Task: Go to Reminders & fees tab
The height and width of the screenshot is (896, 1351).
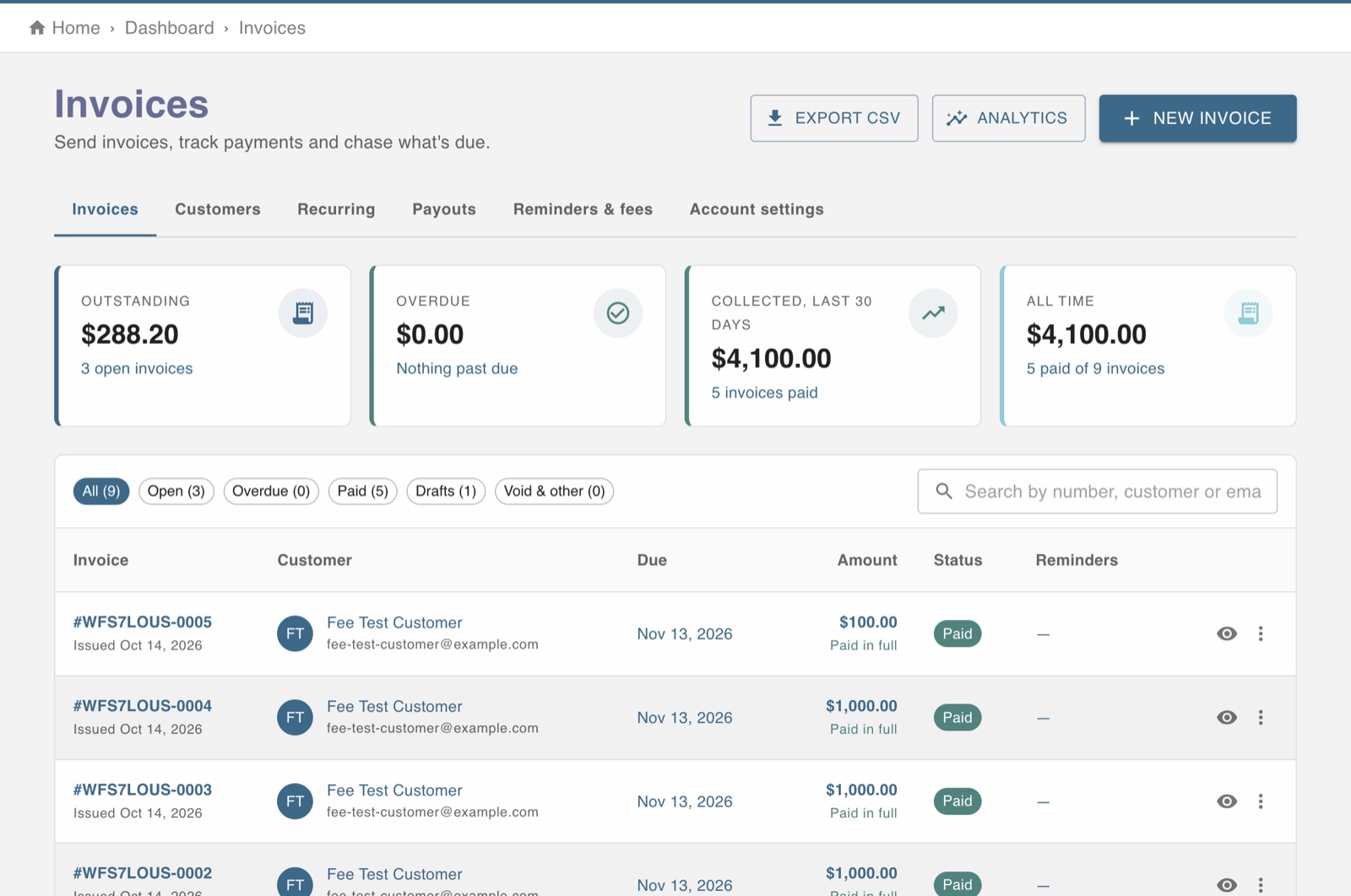Action: [x=583, y=209]
